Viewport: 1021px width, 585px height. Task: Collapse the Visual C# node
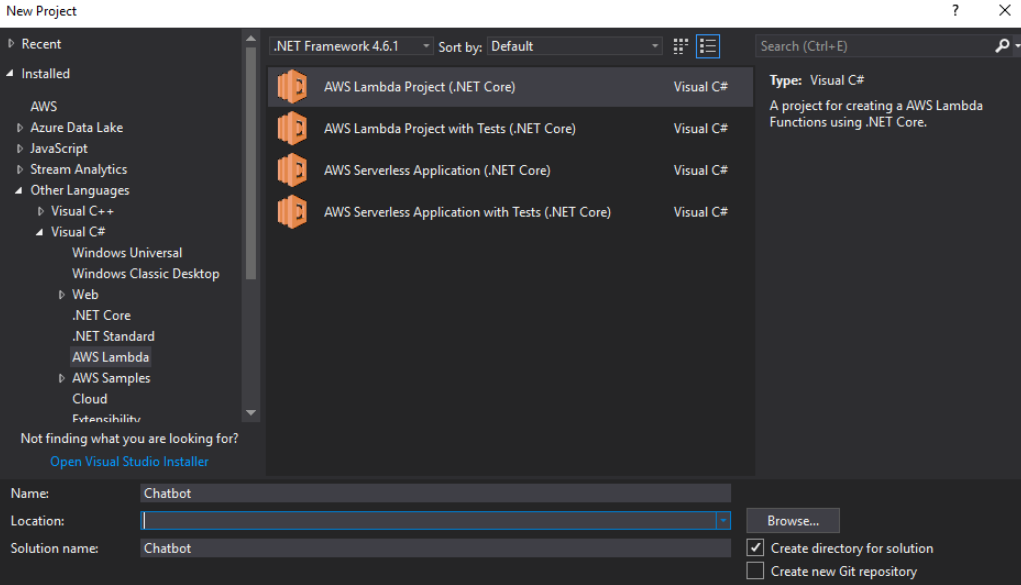tap(39, 232)
